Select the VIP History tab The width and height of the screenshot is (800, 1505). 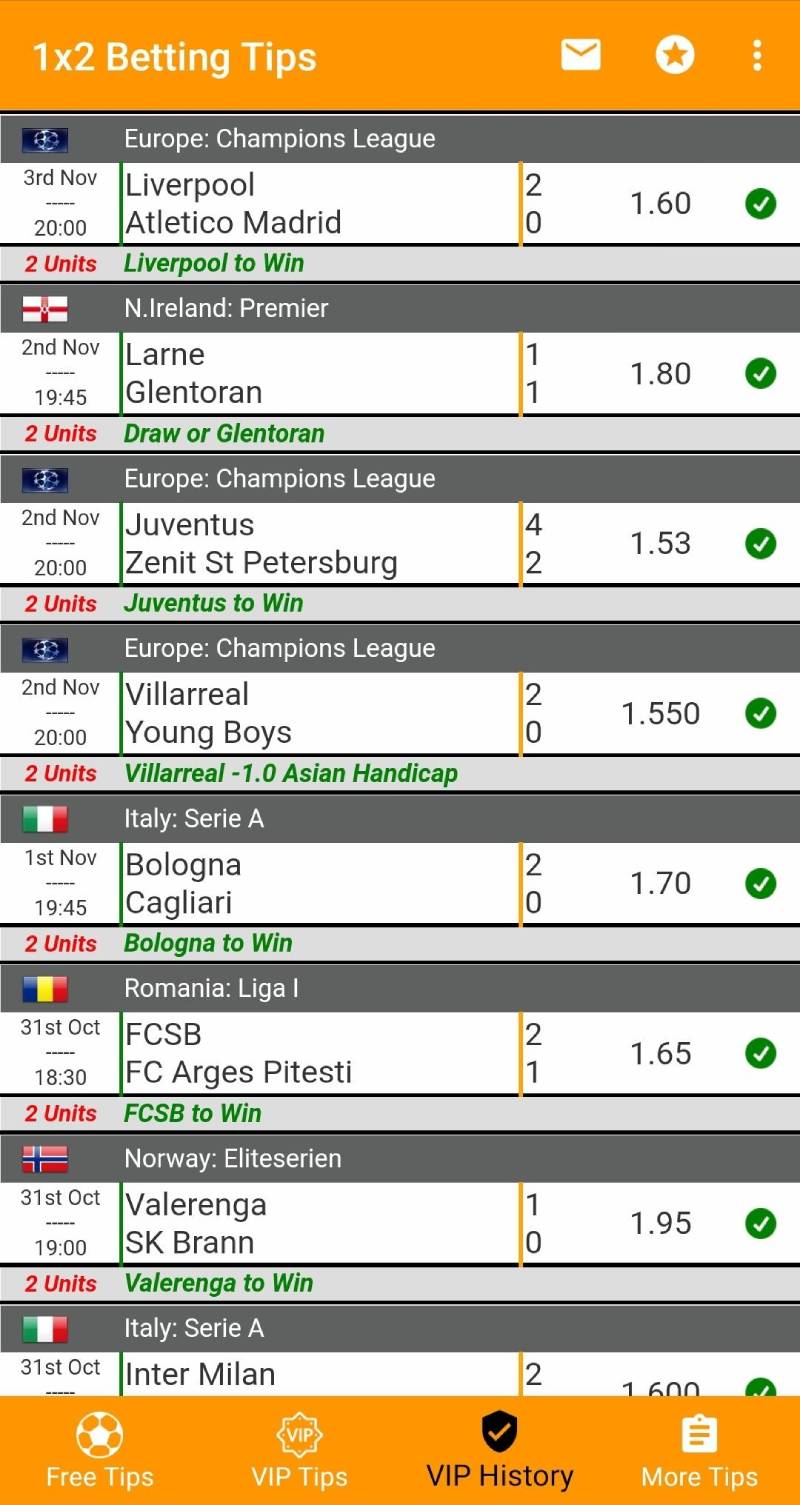[x=500, y=1450]
